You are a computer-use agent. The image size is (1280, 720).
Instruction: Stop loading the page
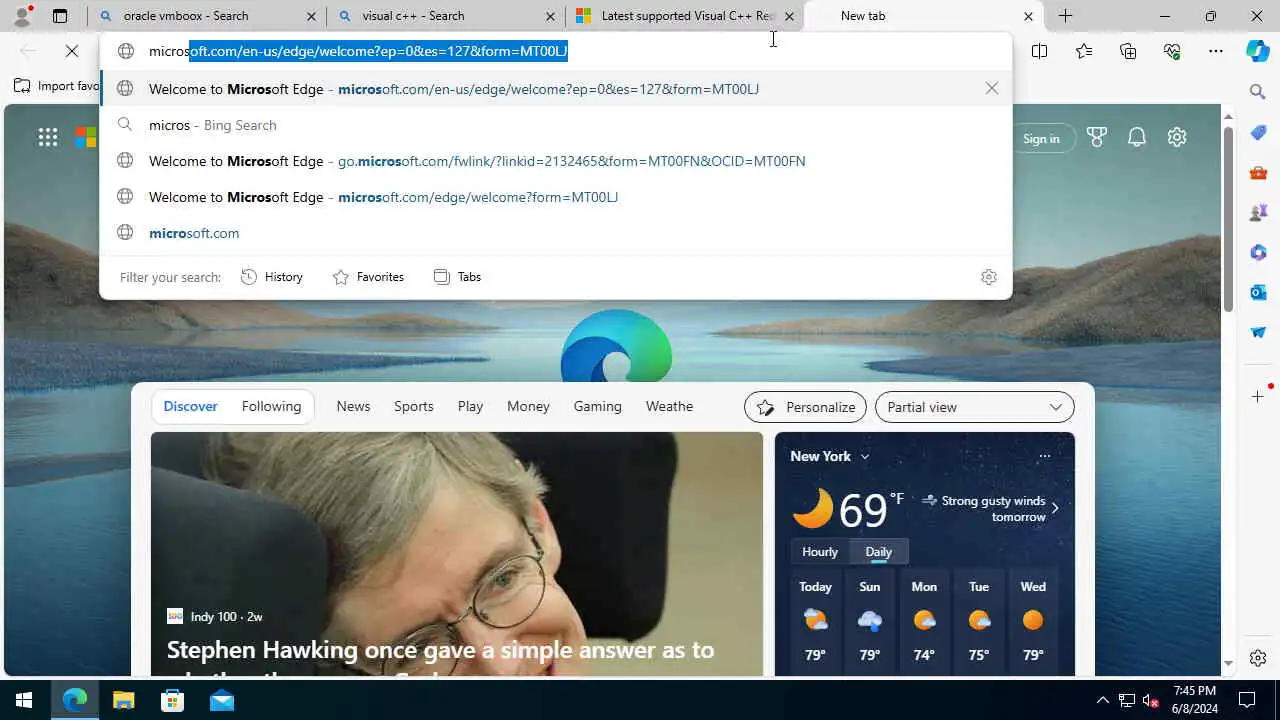72,50
